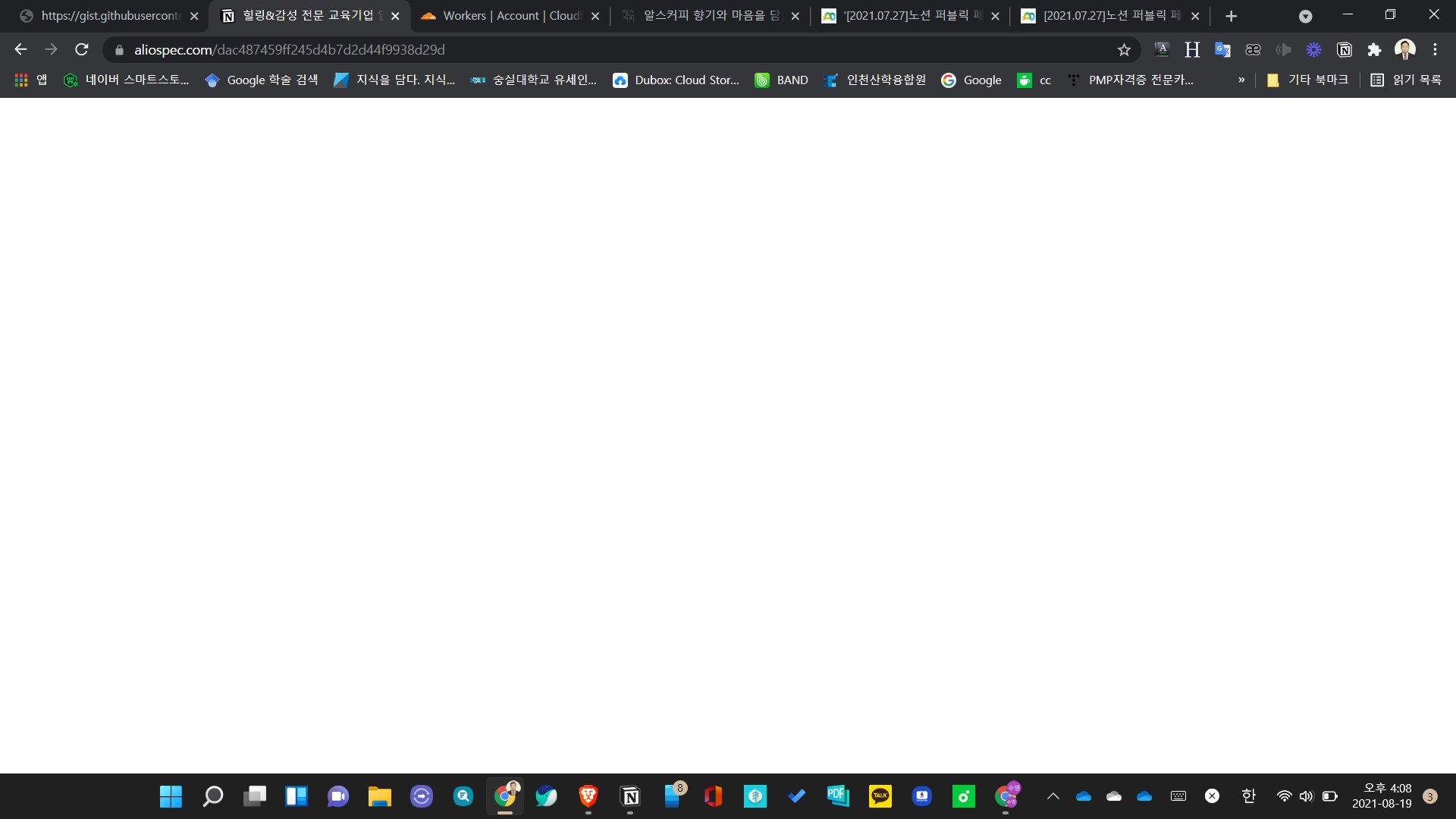Image resolution: width=1456 pixels, height=819 pixels.
Task: Reload the current page
Action: tap(82, 49)
